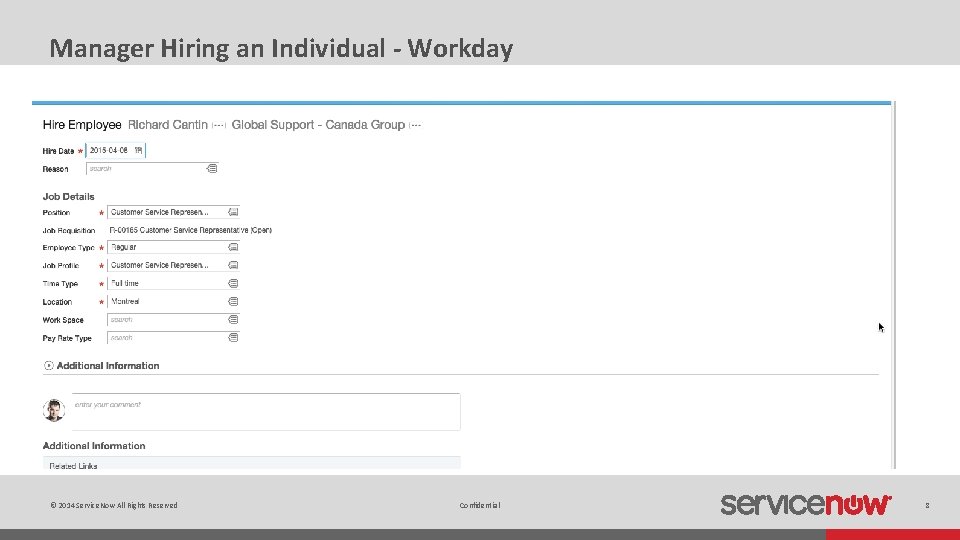
Task: Open related actions next to Global Support - Canada Group
Action: pyautogui.click(x=415, y=126)
